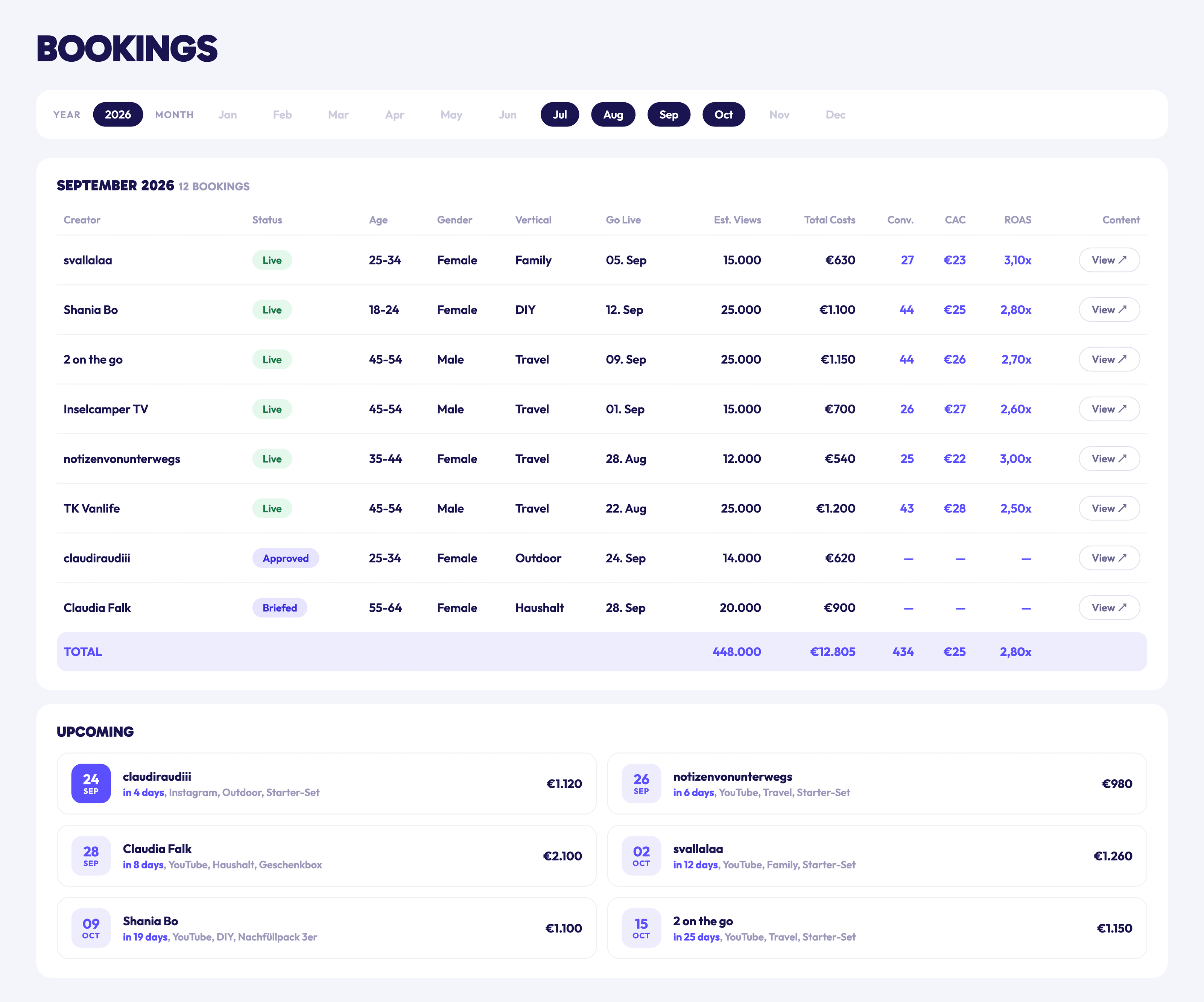Open the upcoming Shania Bo card, 09 Oct
Image resolution: width=1204 pixels, height=1002 pixels.
pyautogui.click(x=326, y=928)
